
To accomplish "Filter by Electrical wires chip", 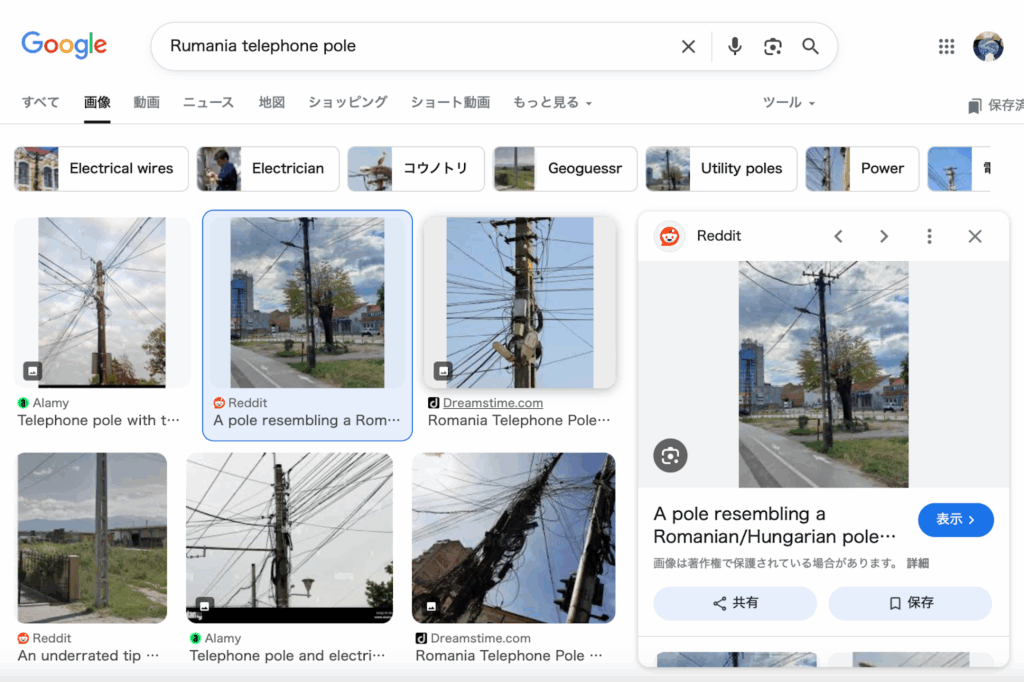I will 101,169.
